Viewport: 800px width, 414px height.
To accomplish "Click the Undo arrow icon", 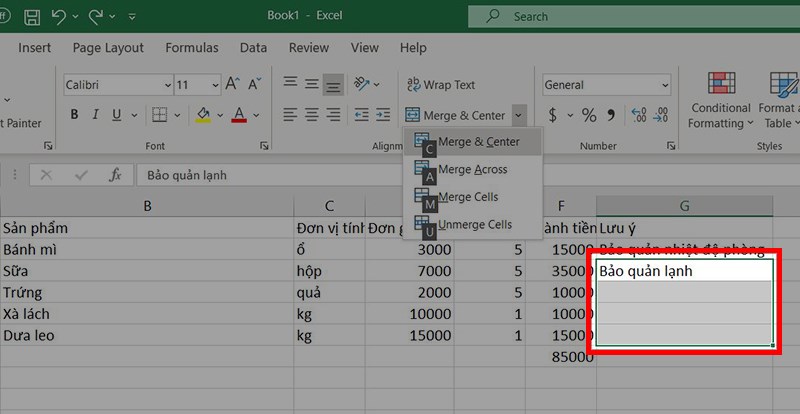I will [x=59, y=16].
